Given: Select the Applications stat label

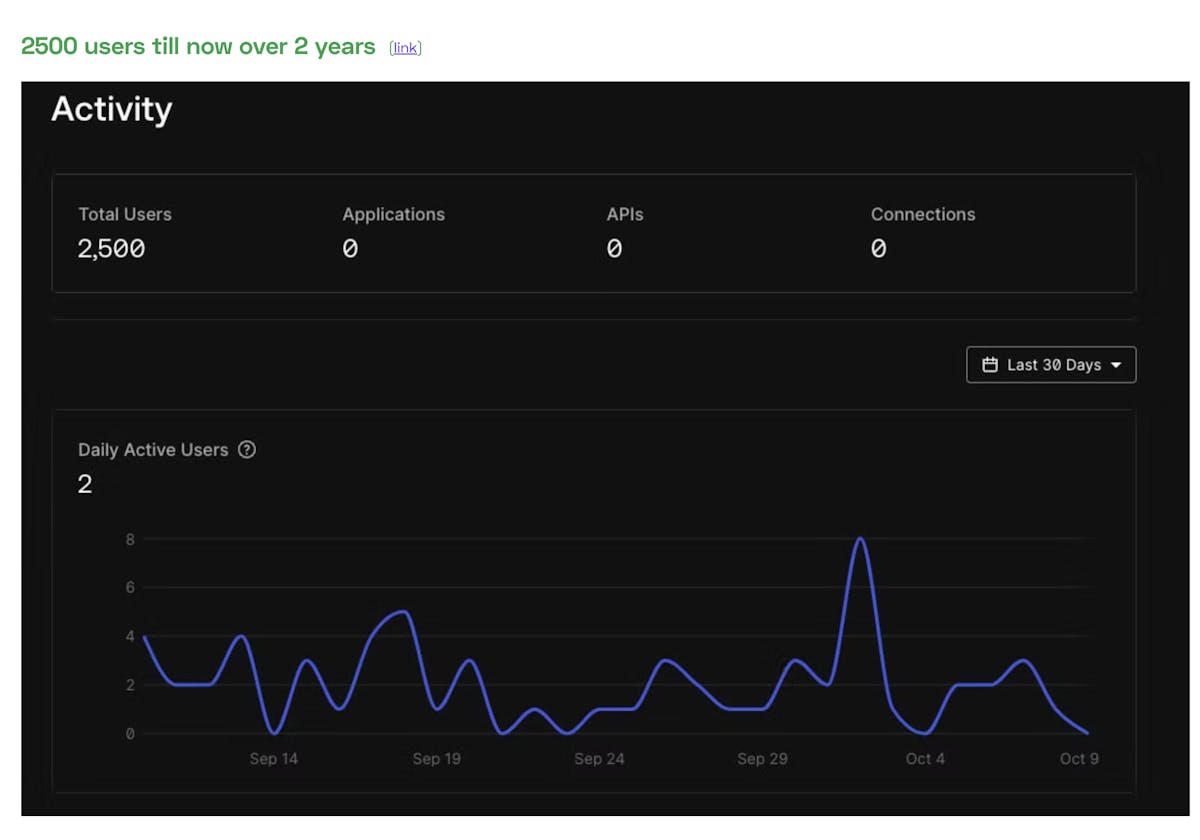Looking at the screenshot, I should click(x=393, y=214).
